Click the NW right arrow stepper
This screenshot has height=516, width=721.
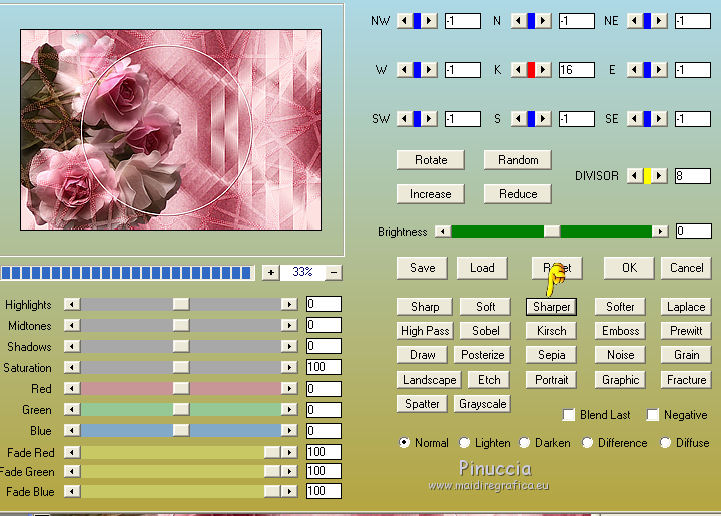pos(429,21)
